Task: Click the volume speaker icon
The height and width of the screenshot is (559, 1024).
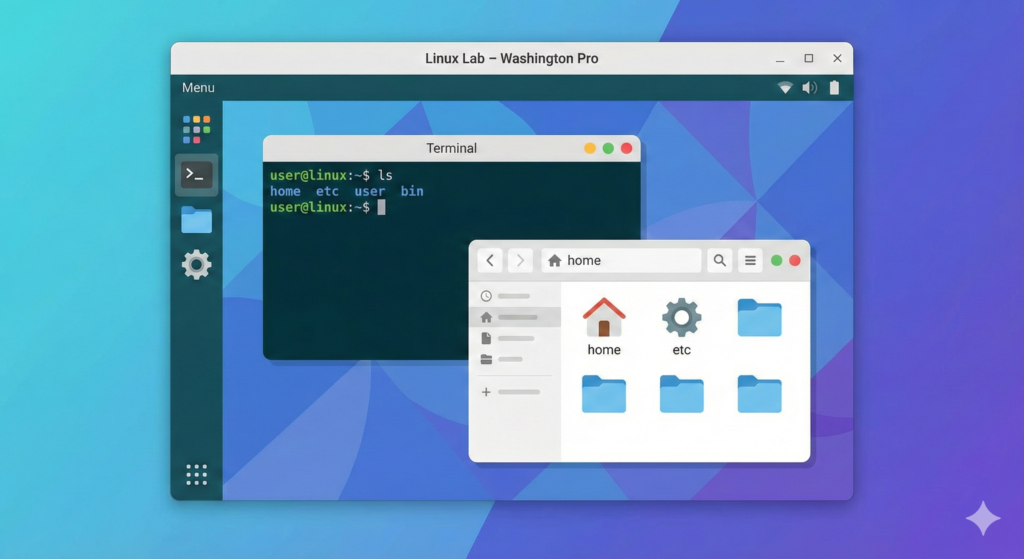Action: click(x=810, y=88)
